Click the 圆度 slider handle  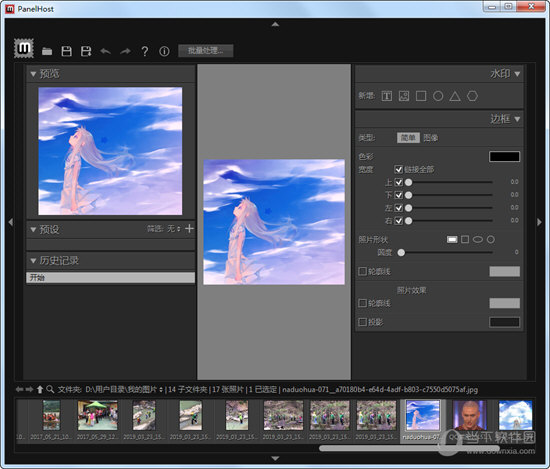tap(401, 252)
